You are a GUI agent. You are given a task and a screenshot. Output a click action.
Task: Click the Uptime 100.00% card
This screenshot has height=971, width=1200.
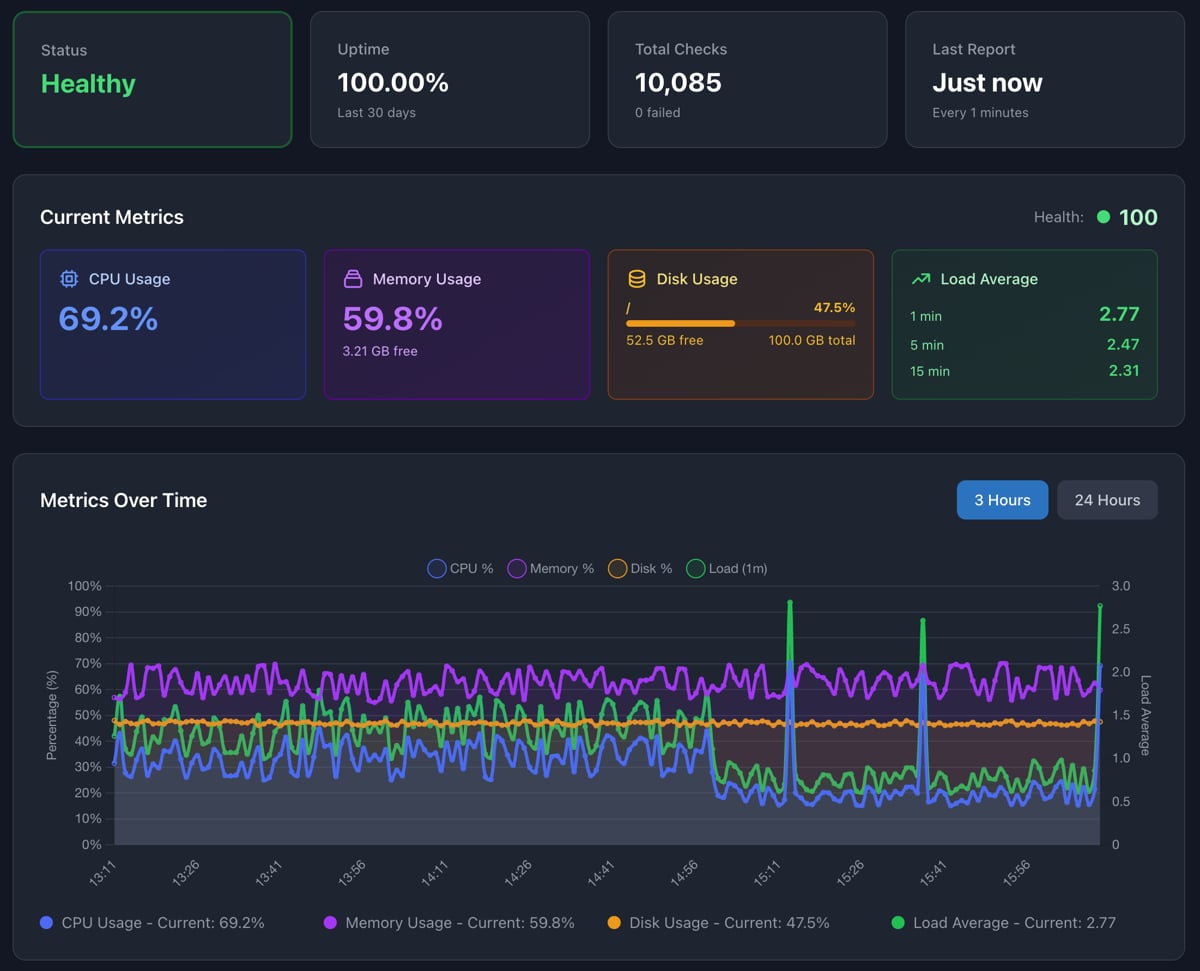click(449, 79)
